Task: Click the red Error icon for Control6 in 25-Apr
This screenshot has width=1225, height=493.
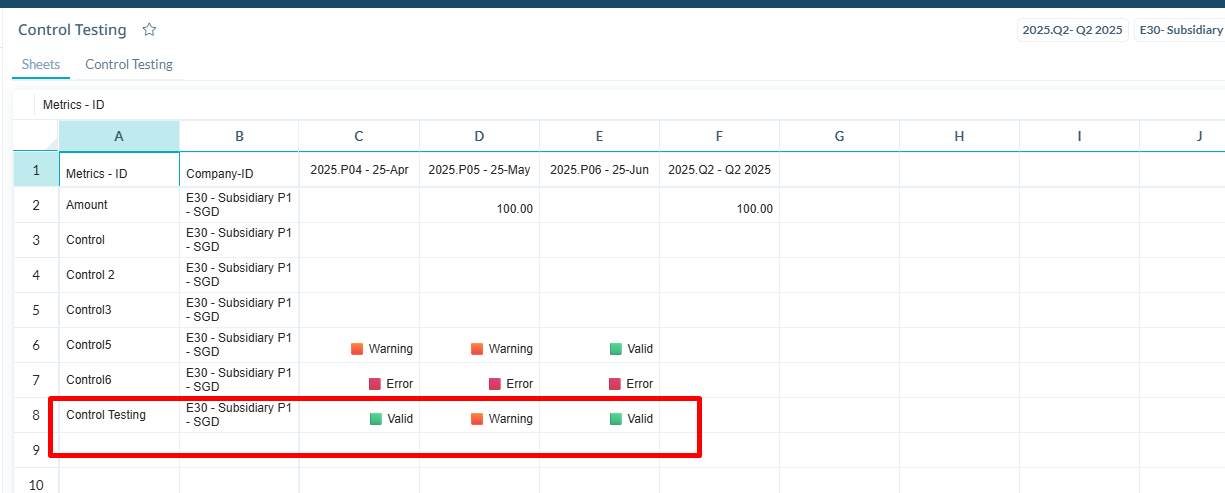Action: click(x=375, y=384)
